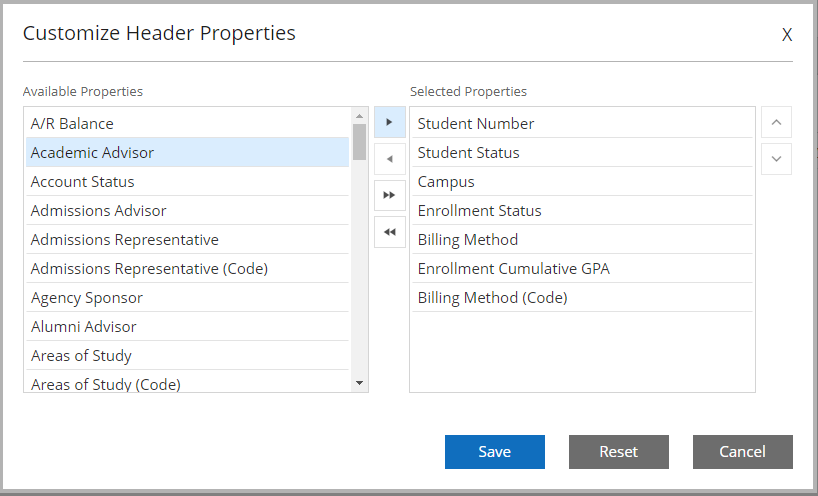Click the move-all-left double arrow button
Image resolution: width=818 pixels, height=496 pixels.
point(390,232)
